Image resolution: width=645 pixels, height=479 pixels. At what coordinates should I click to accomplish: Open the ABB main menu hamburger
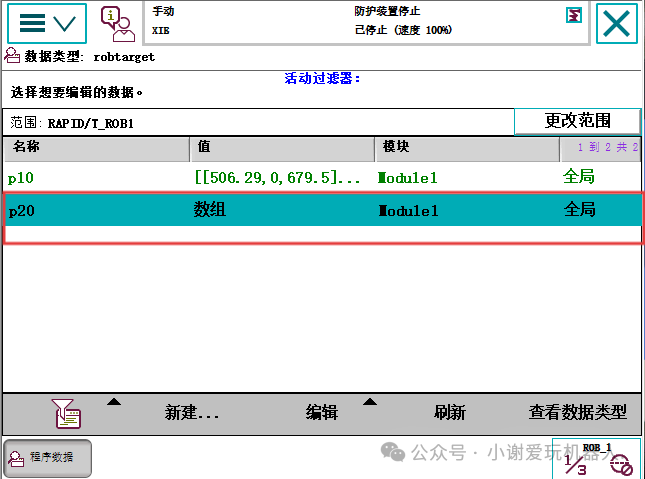click(x=47, y=23)
